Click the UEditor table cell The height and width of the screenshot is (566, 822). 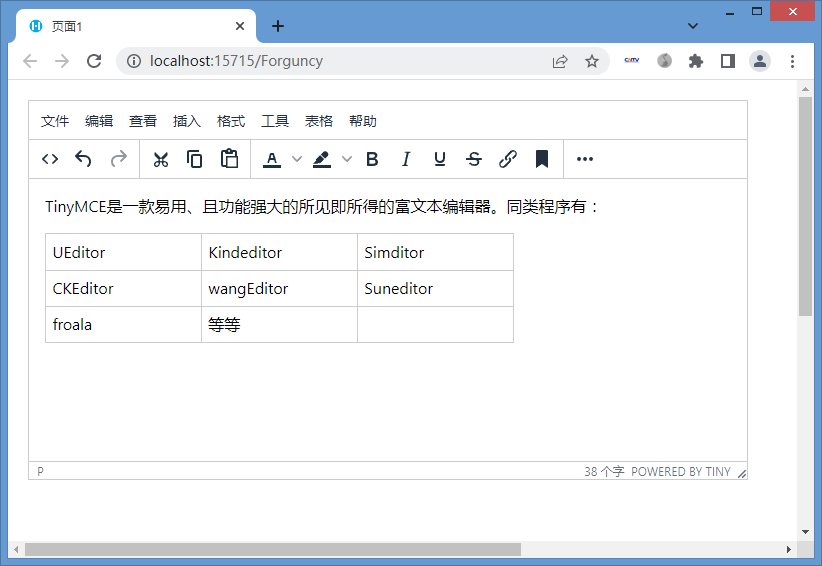(124, 253)
